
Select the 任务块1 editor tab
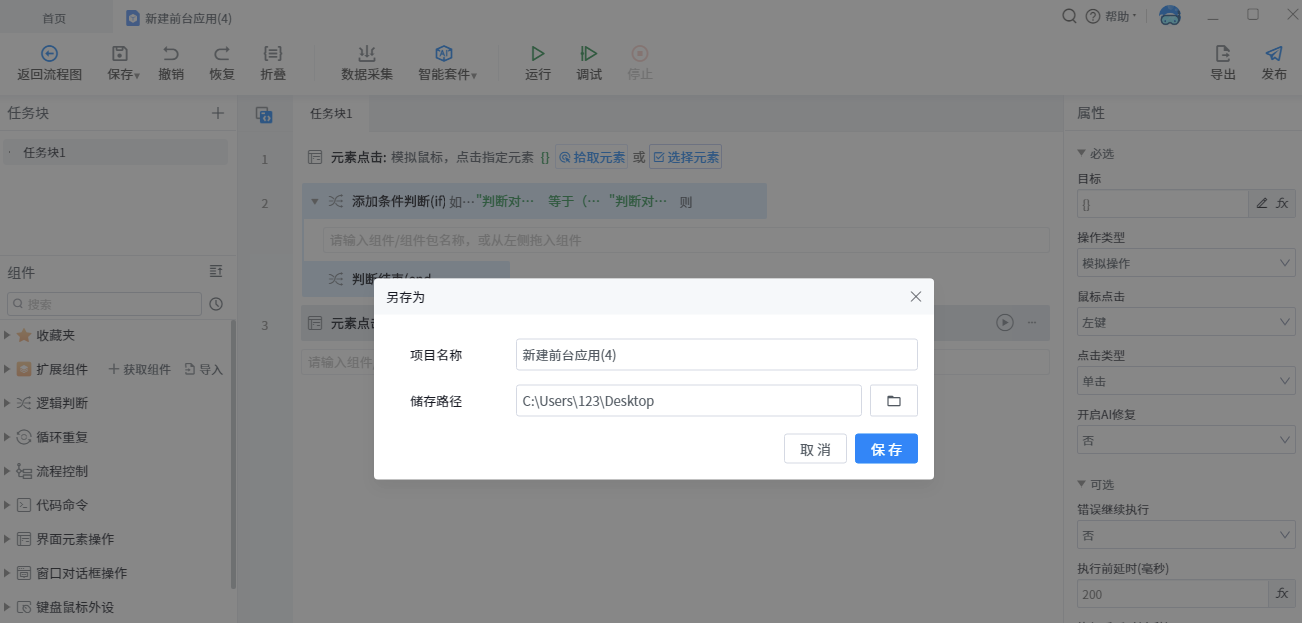331,114
